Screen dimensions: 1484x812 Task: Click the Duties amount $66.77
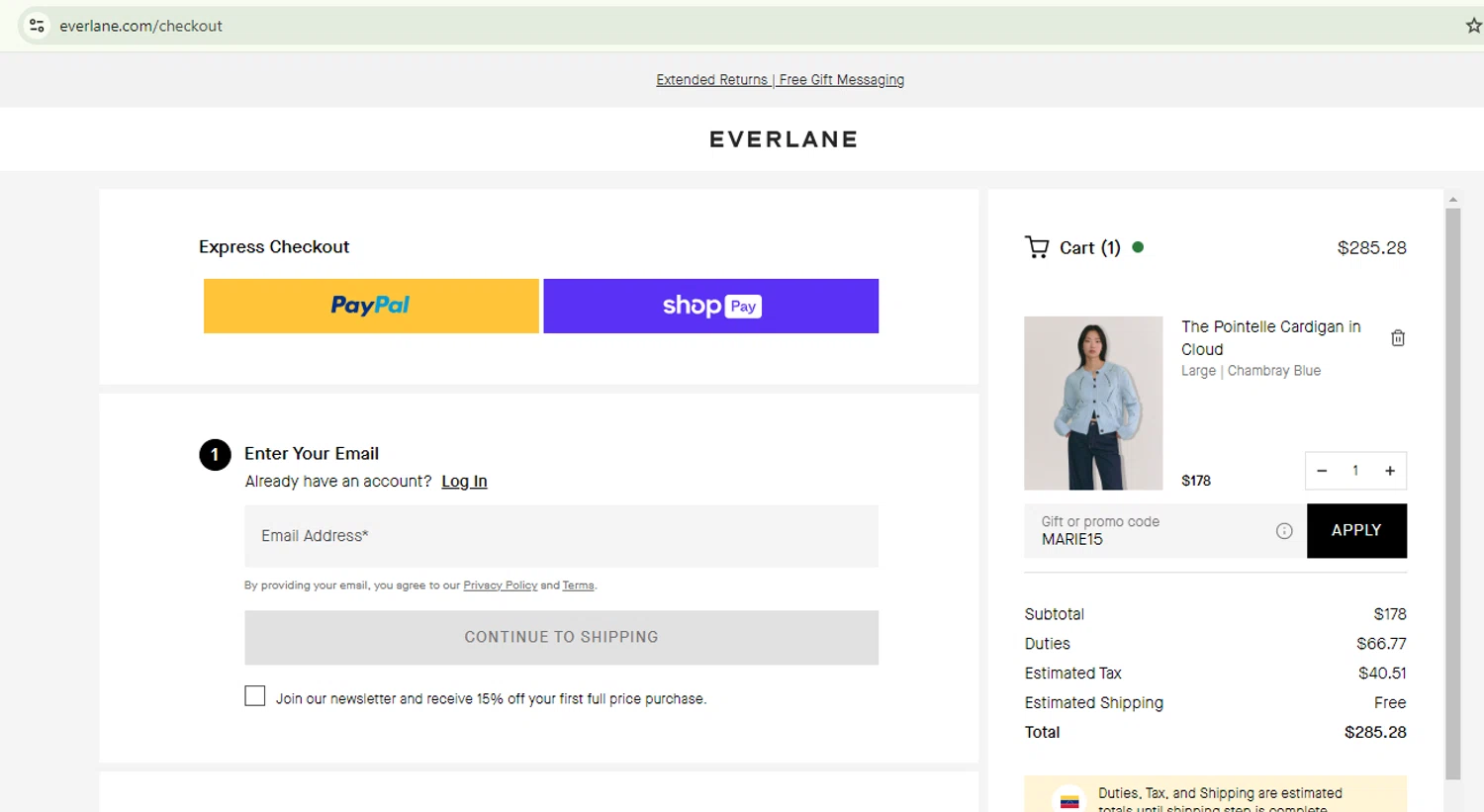[1381, 644]
